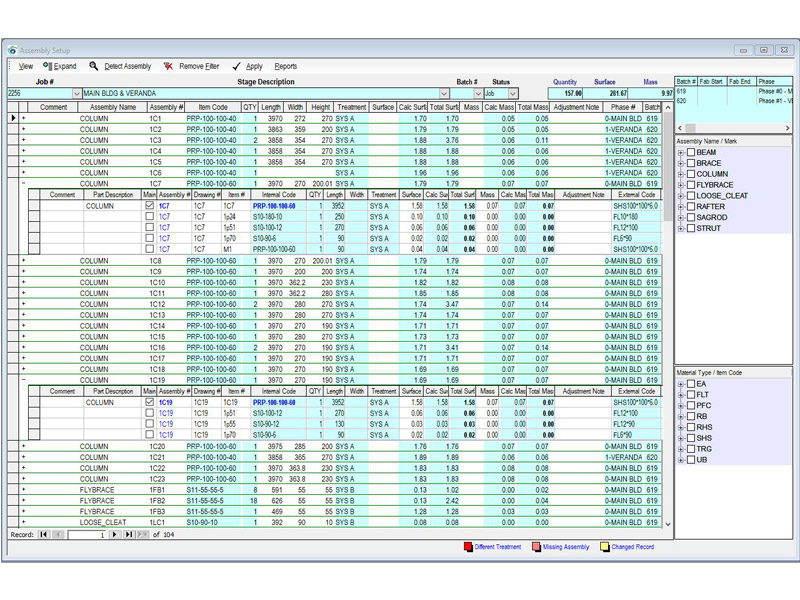Click the Phase # column header
This screenshot has width=800, height=600.
tap(622, 107)
